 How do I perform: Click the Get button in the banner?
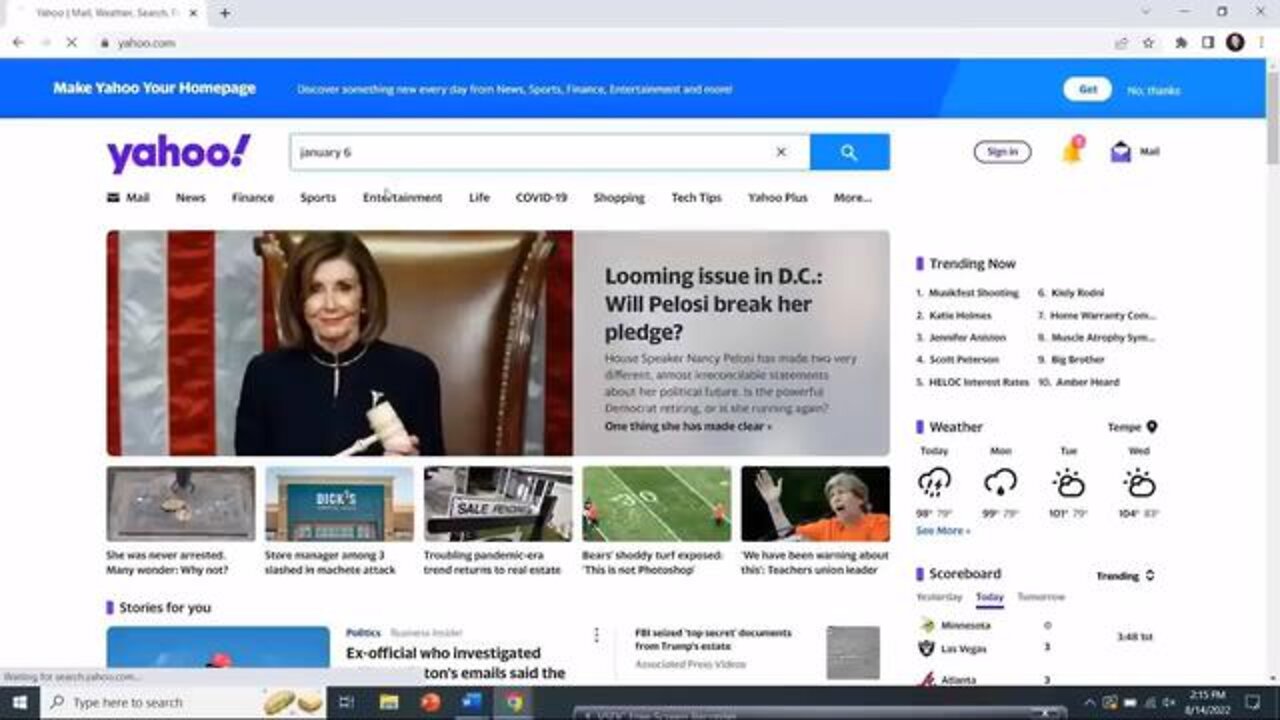1087,89
